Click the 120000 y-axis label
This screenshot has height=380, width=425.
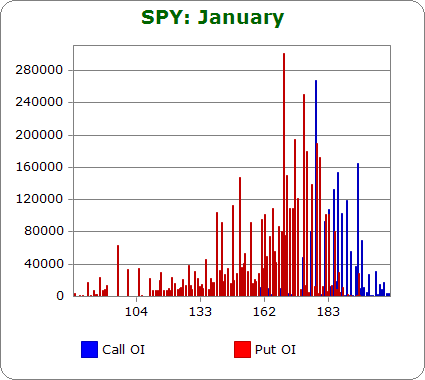39,199
